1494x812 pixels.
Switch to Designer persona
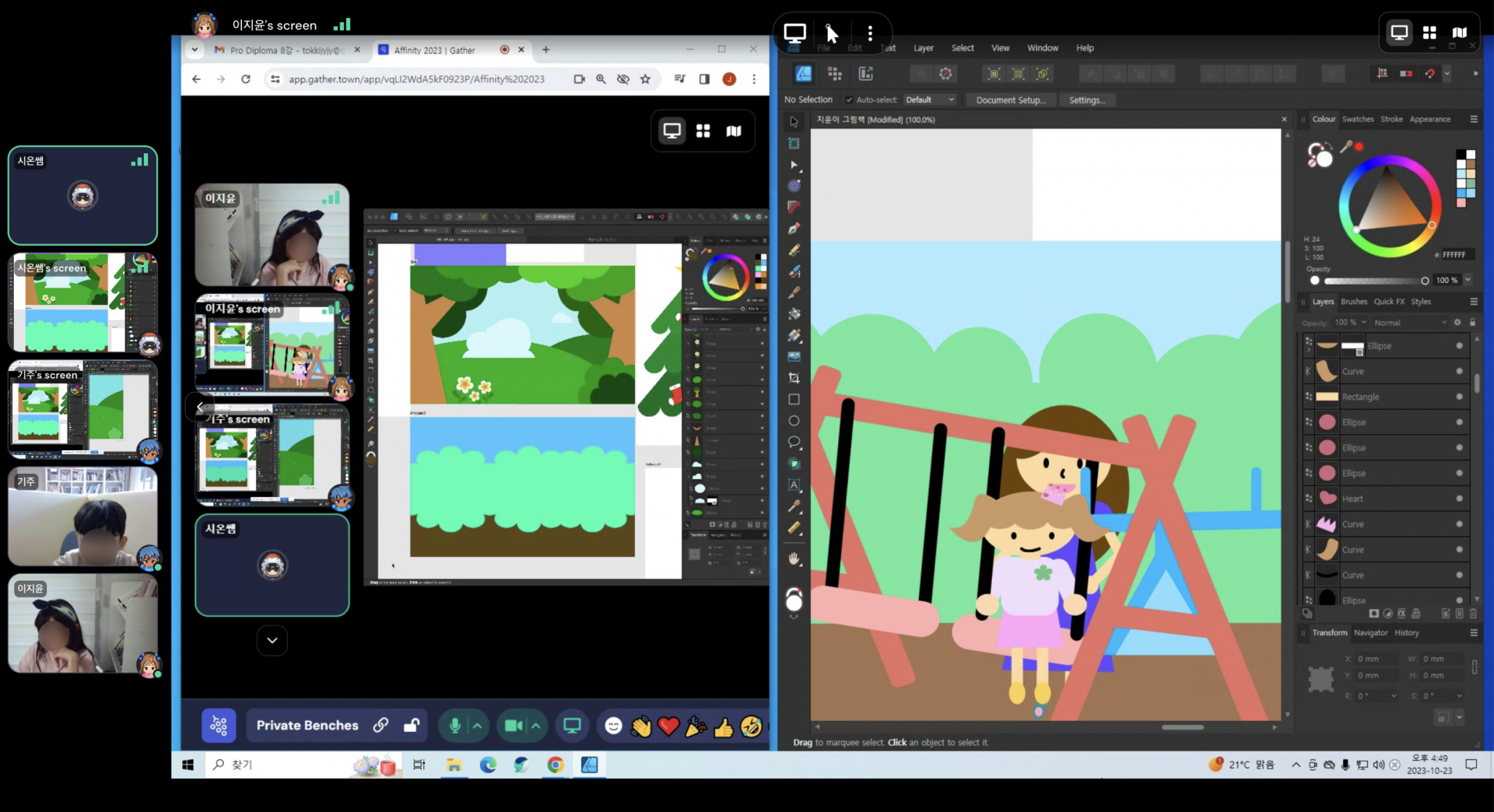click(x=803, y=74)
